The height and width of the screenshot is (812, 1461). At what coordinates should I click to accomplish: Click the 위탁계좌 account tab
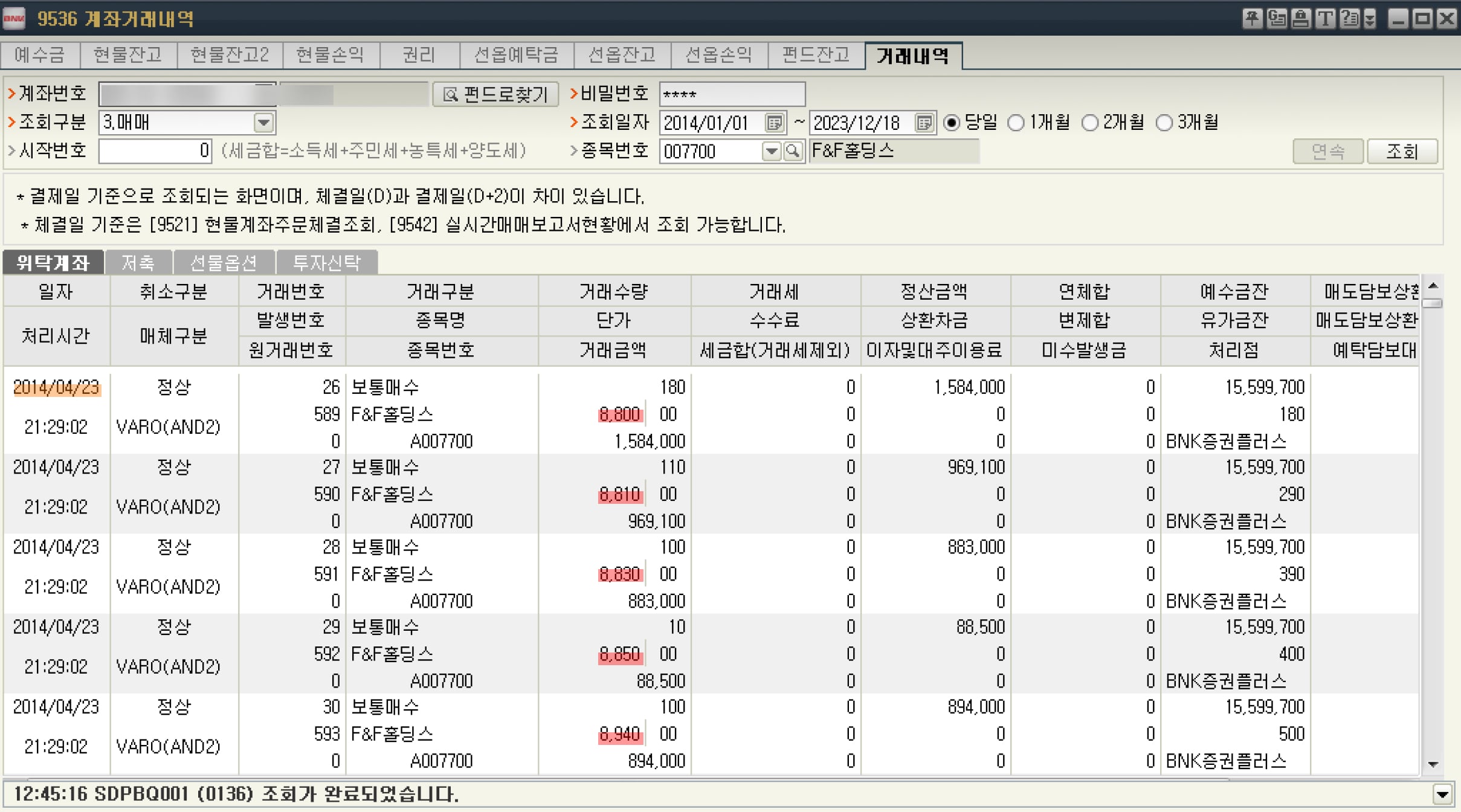tap(55, 262)
